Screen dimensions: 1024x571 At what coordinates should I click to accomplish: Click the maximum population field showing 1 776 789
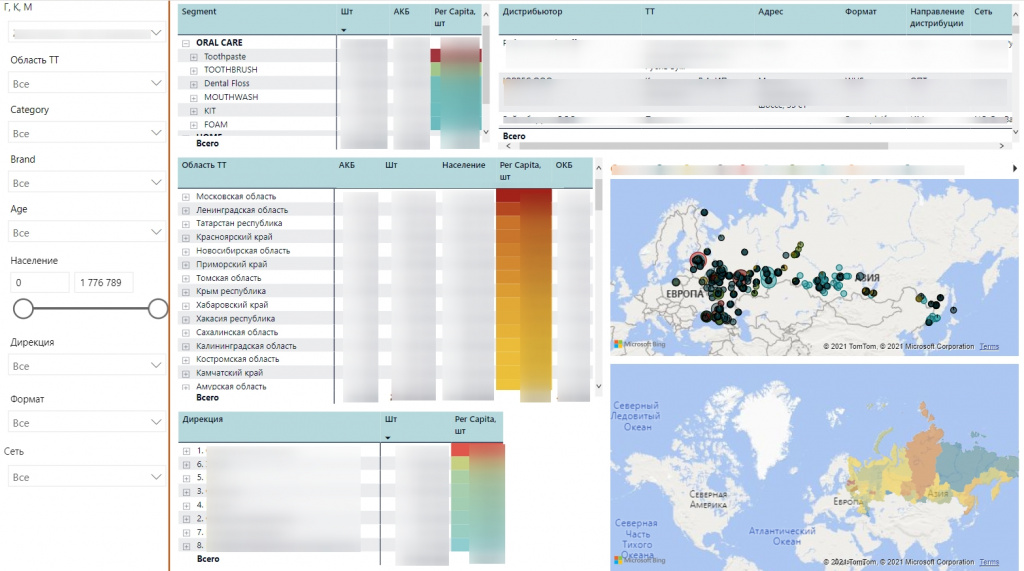(103, 283)
